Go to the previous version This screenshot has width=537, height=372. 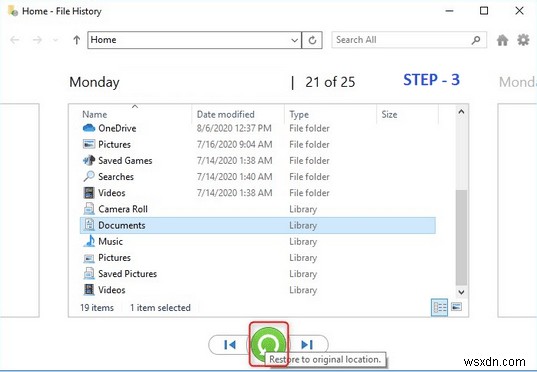229,344
